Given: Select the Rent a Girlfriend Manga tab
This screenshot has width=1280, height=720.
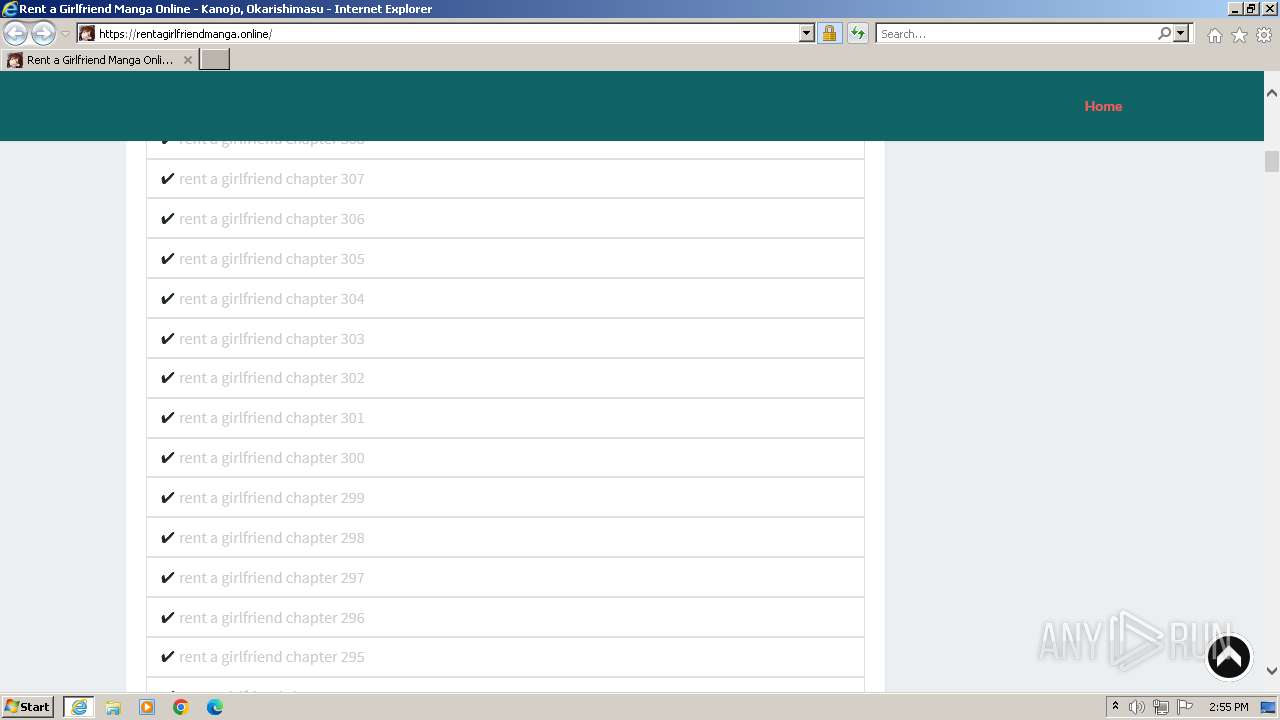Looking at the screenshot, I should (99, 60).
